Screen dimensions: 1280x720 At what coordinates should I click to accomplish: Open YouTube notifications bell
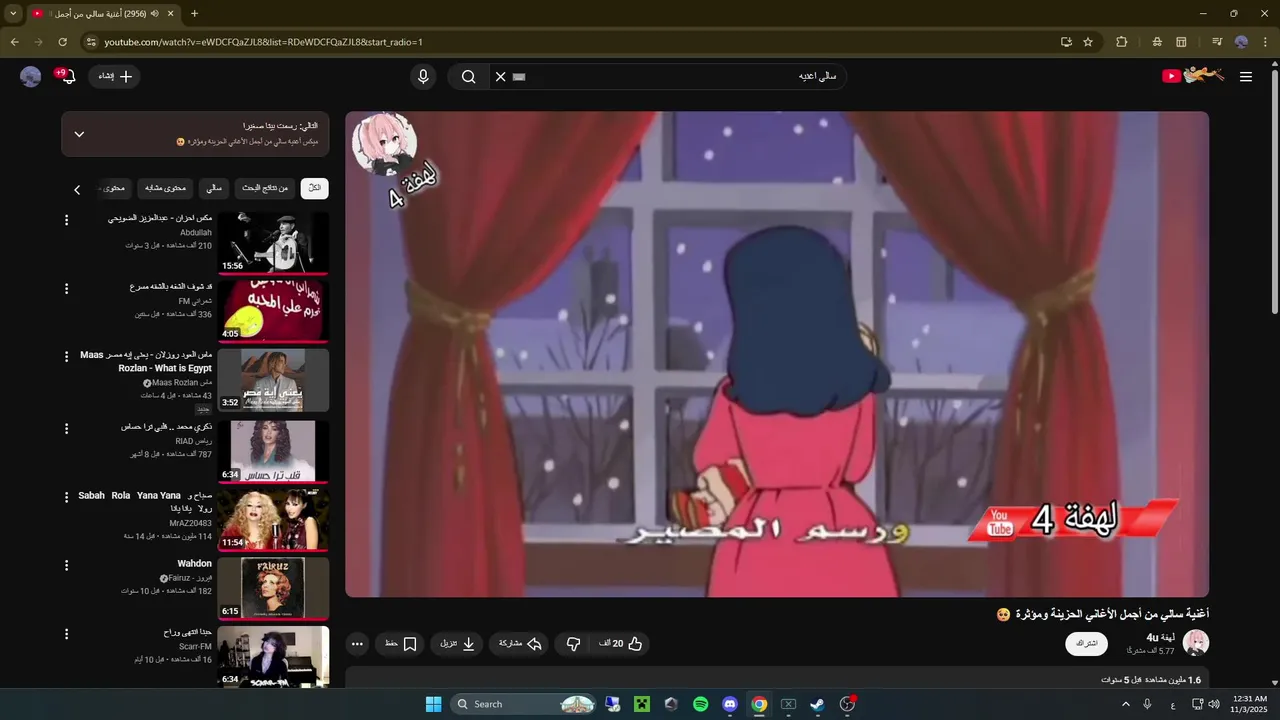coord(67,76)
